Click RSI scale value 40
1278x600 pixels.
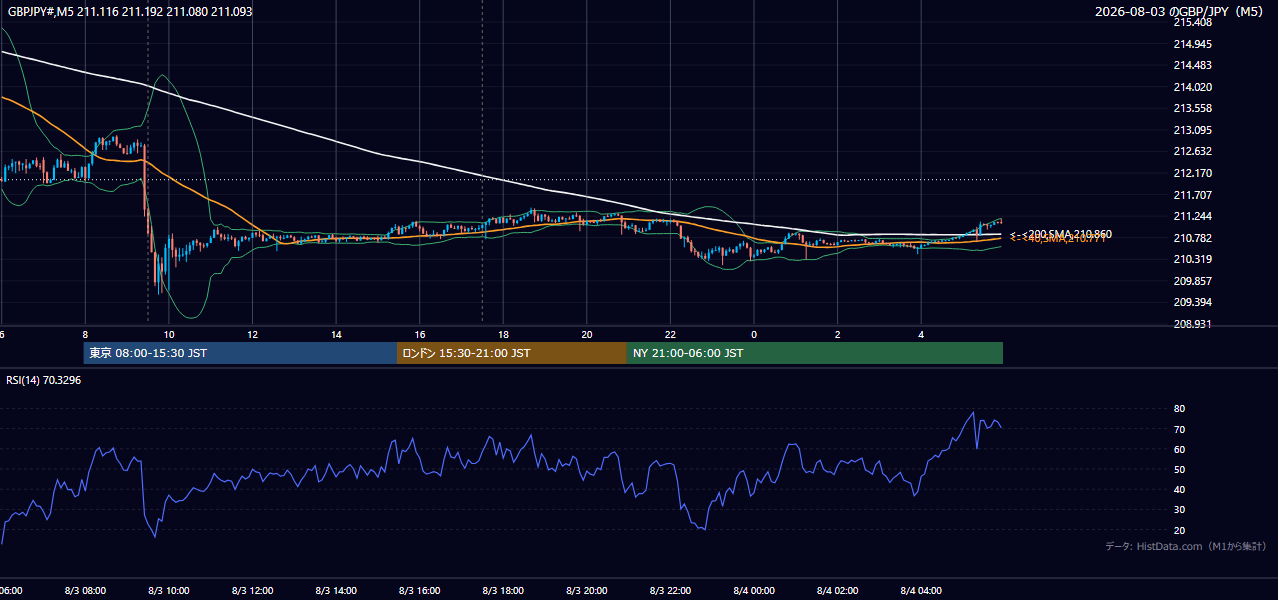(1180, 489)
